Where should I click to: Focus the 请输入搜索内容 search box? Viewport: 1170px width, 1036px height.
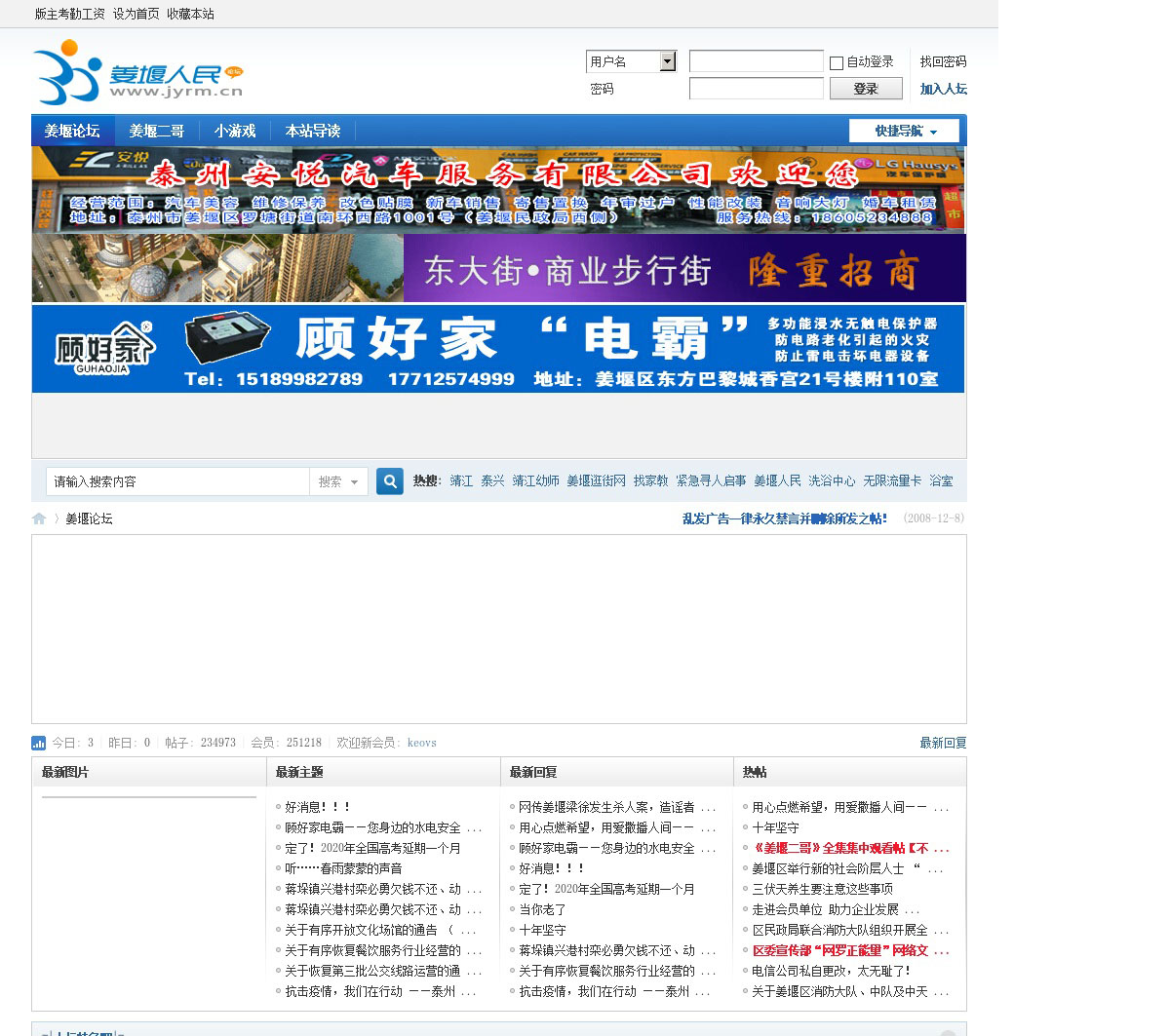click(x=177, y=481)
